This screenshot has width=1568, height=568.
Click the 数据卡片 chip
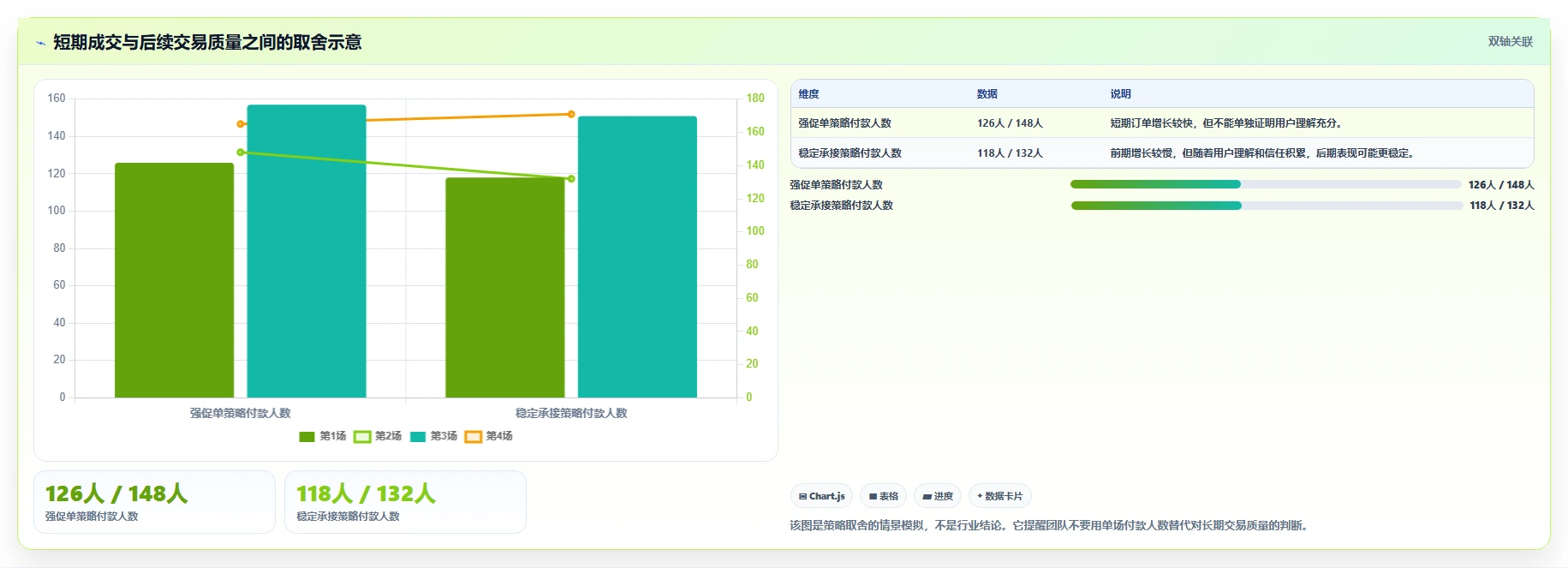point(999,496)
